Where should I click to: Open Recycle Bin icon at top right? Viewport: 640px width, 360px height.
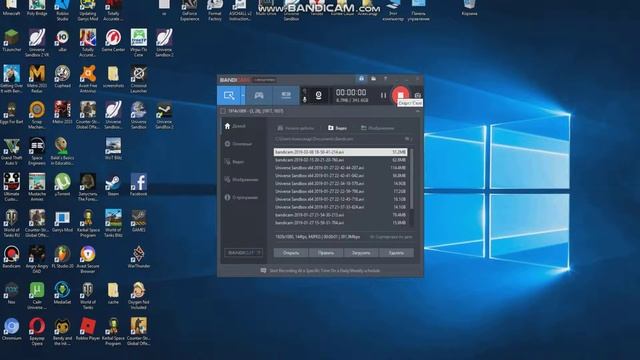[x=469, y=8]
